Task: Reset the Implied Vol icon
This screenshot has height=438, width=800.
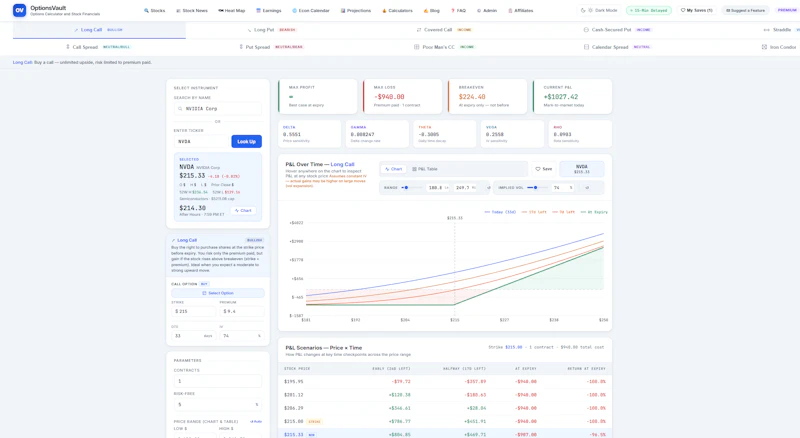Action: [x=587, y=188]
